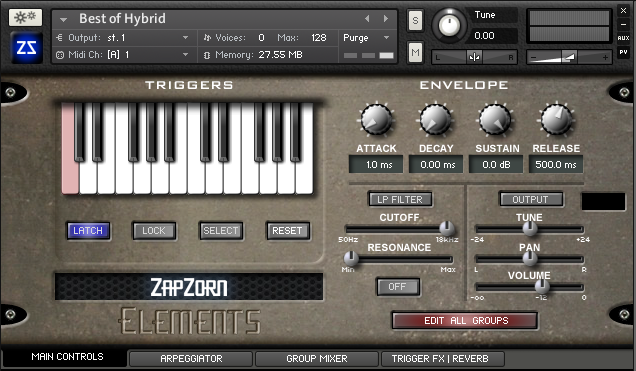
Task: Click the VOLUME slider handle
Action: click(542, 287)
